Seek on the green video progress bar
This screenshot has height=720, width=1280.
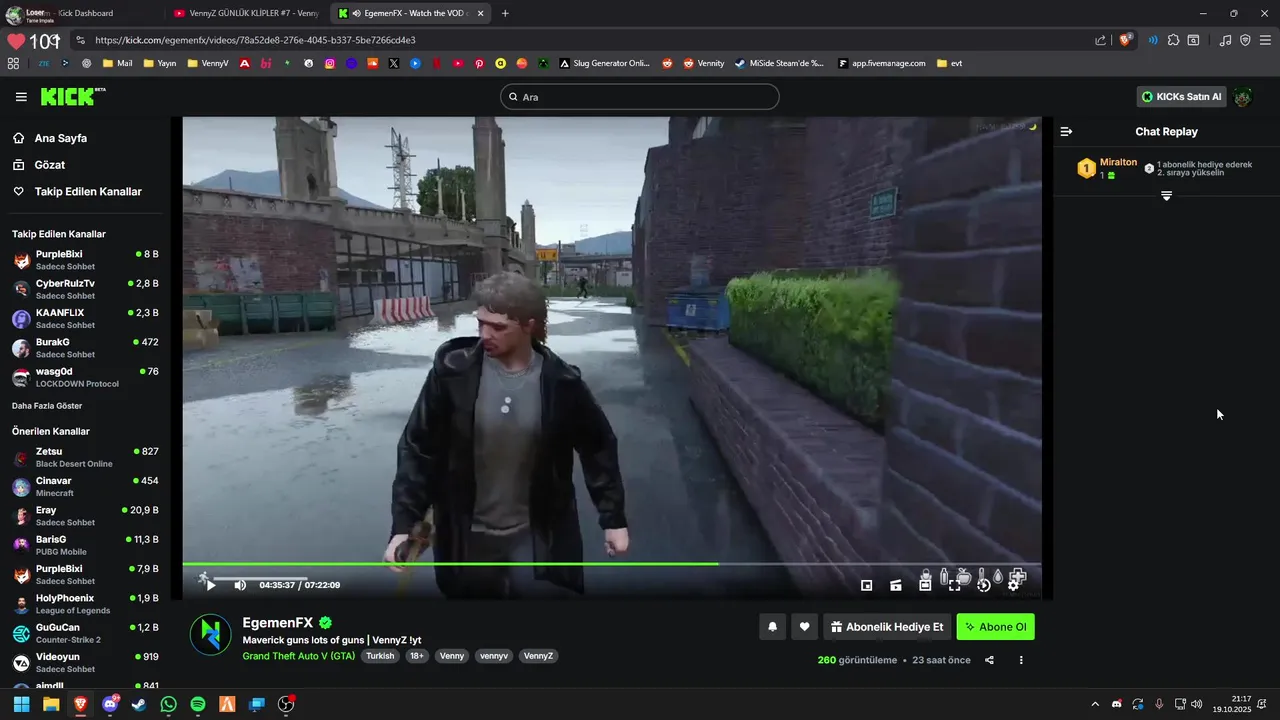pyautogui.click(x=611, y=564)
